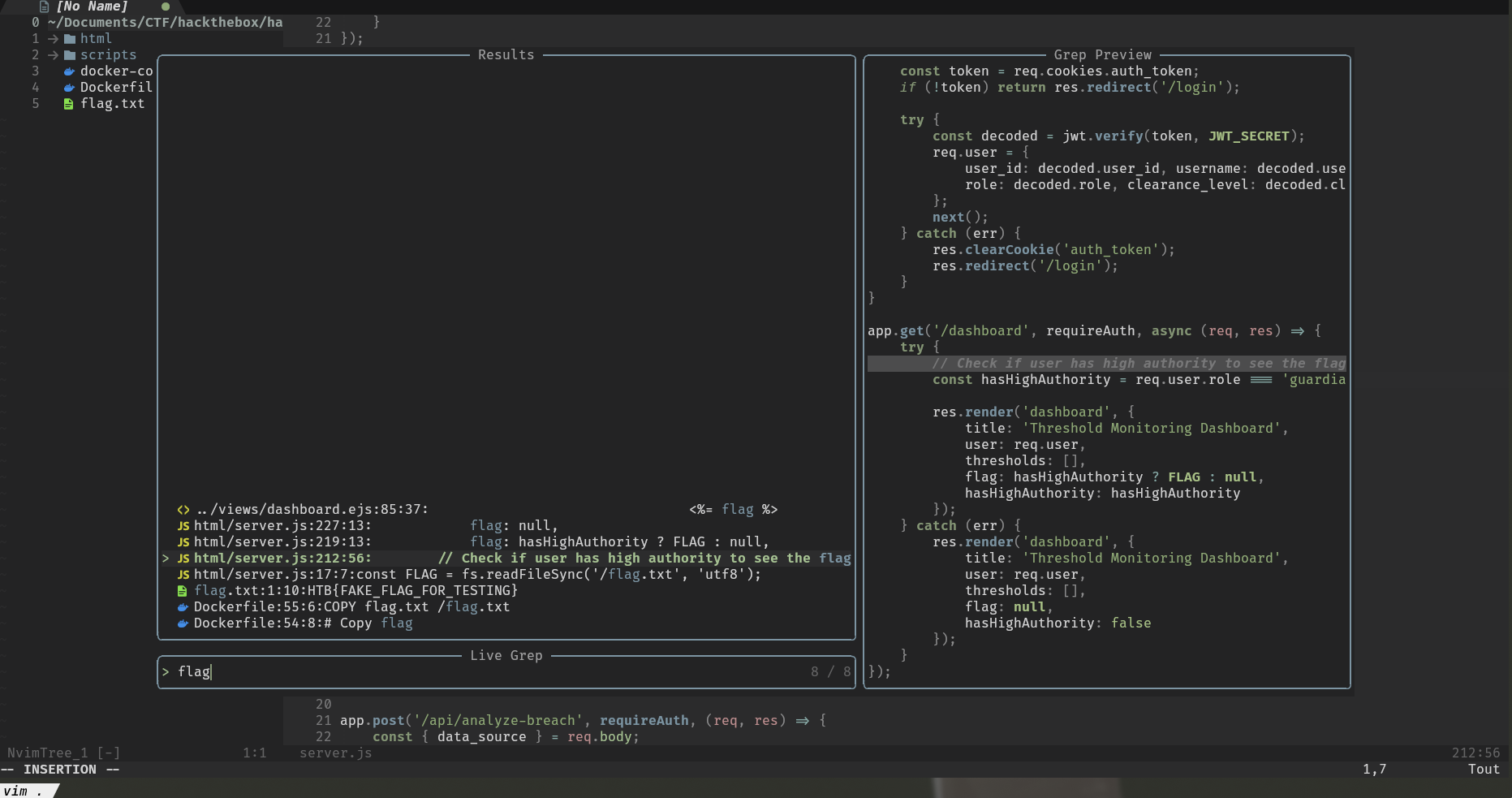
Task: Click Docker icon of Dockerfile:55 result
Action: (183, 607)
